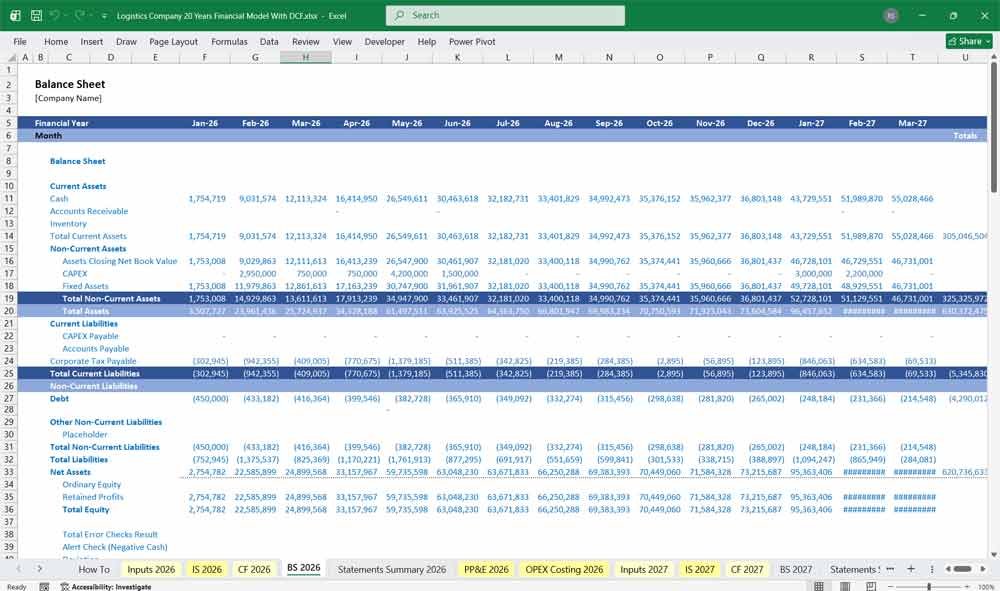Open Customize Quick Access Toolbar dropdown
The height and width of the screenshot is (591, 1000).
[104, 16]
